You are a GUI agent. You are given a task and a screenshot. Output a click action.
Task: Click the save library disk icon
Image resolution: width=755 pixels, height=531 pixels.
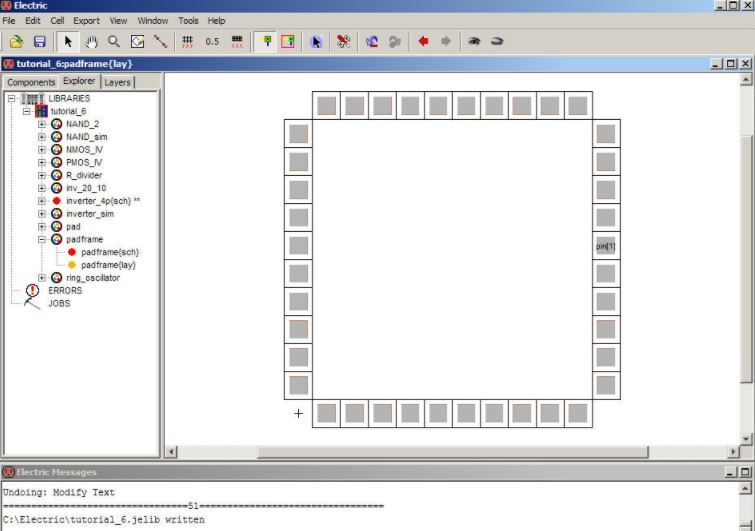(40, 42)
